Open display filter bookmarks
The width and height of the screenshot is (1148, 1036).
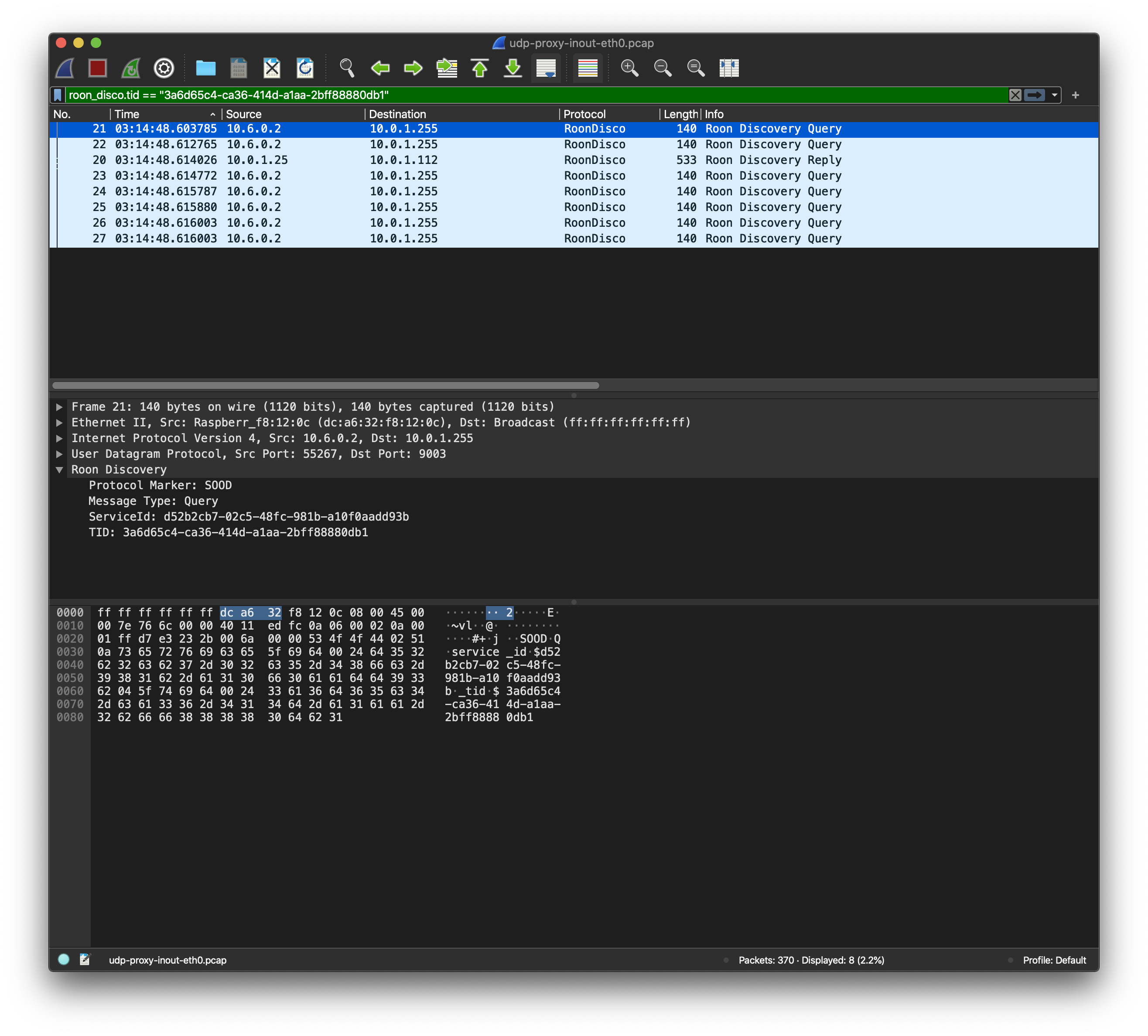58,95
